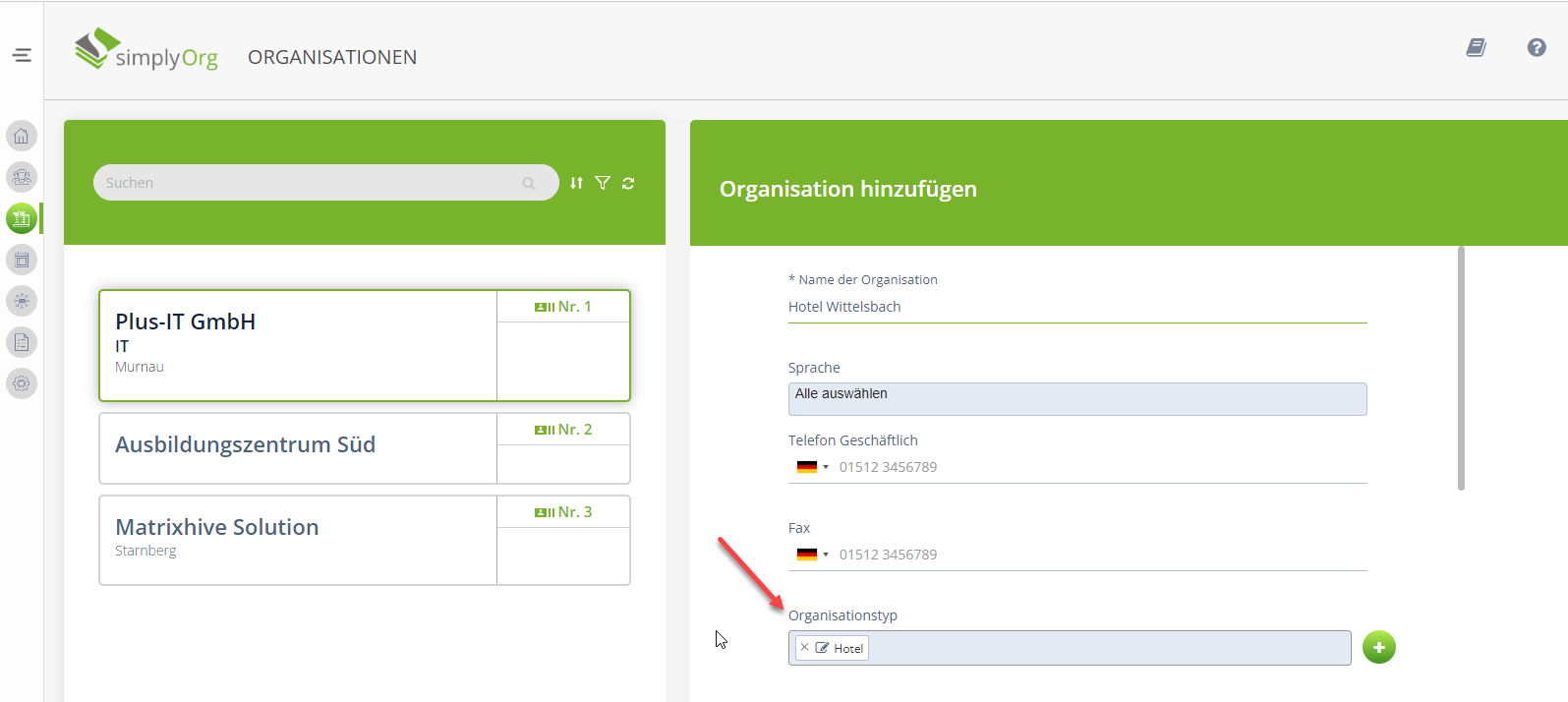Click the form's vertical scrollbar
The height and width of the screenshot is (702, 1568).
pyautogui.click(x=1461, y=369)
